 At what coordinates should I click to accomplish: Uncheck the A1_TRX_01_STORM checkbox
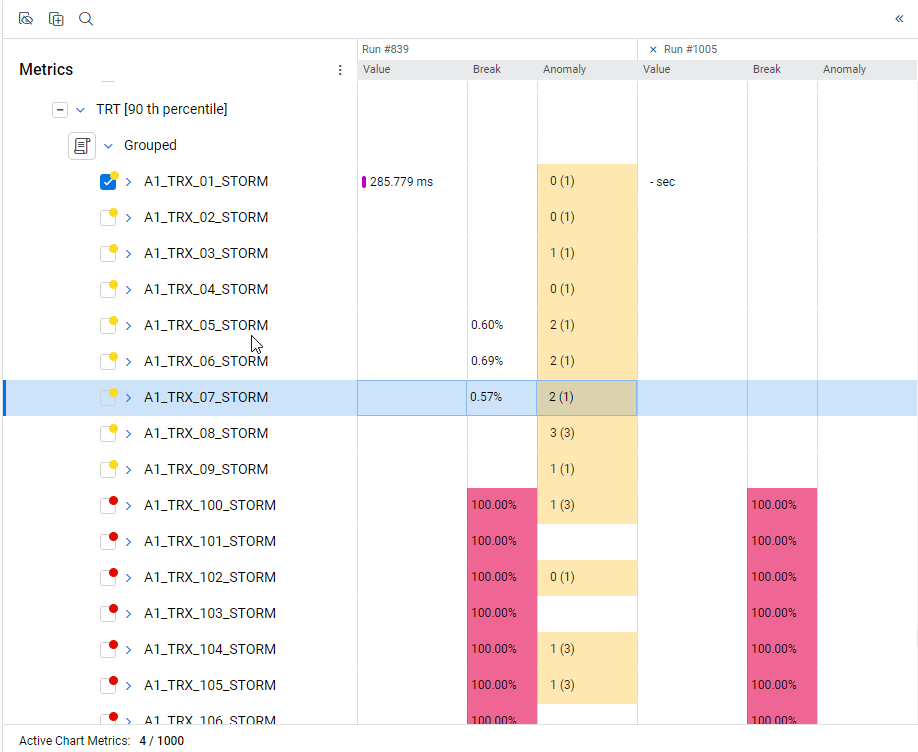pos(108,182)
